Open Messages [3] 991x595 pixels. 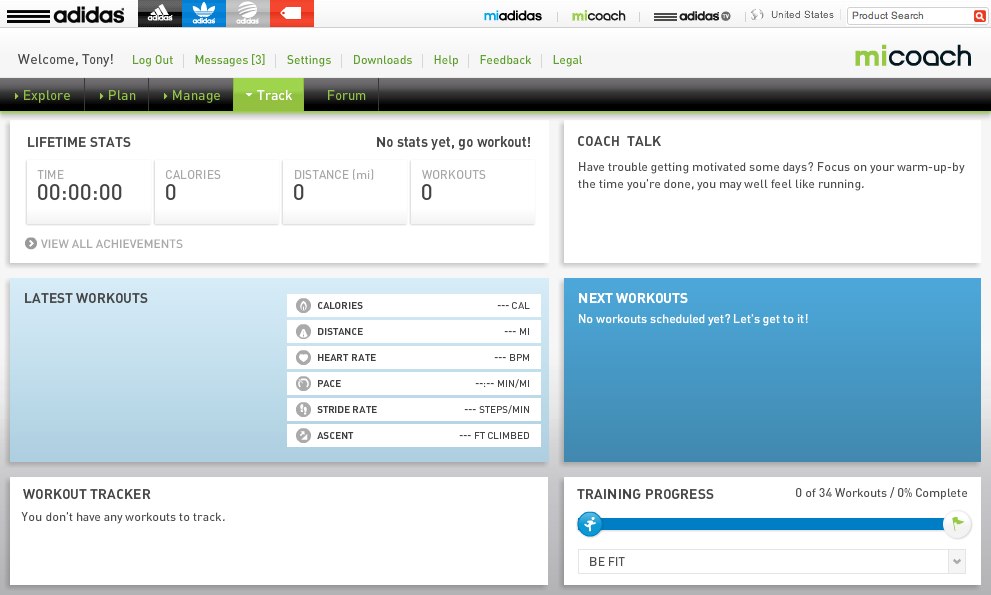coord(230,60)
